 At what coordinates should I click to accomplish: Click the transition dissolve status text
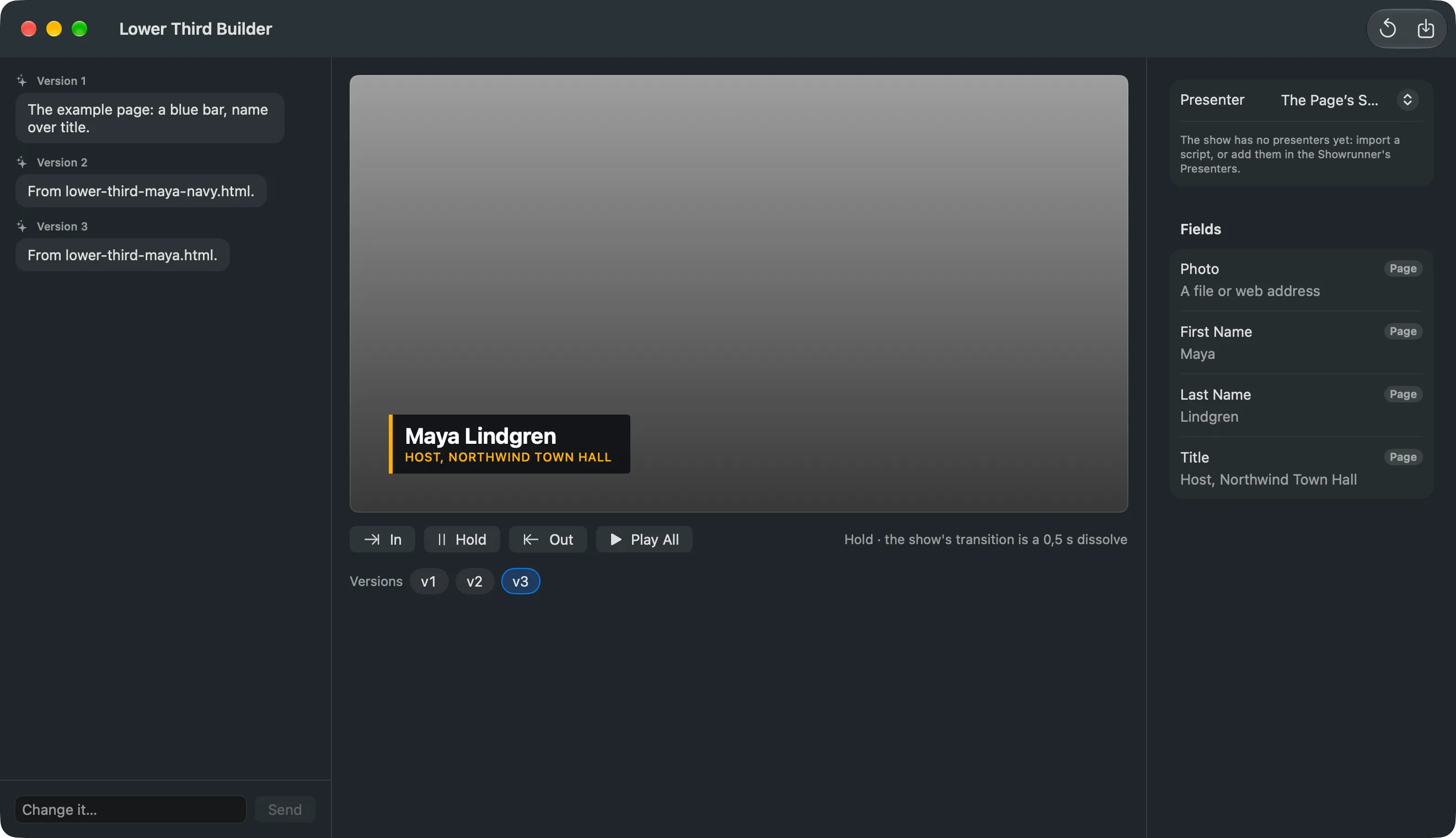[x=986, y=539]
